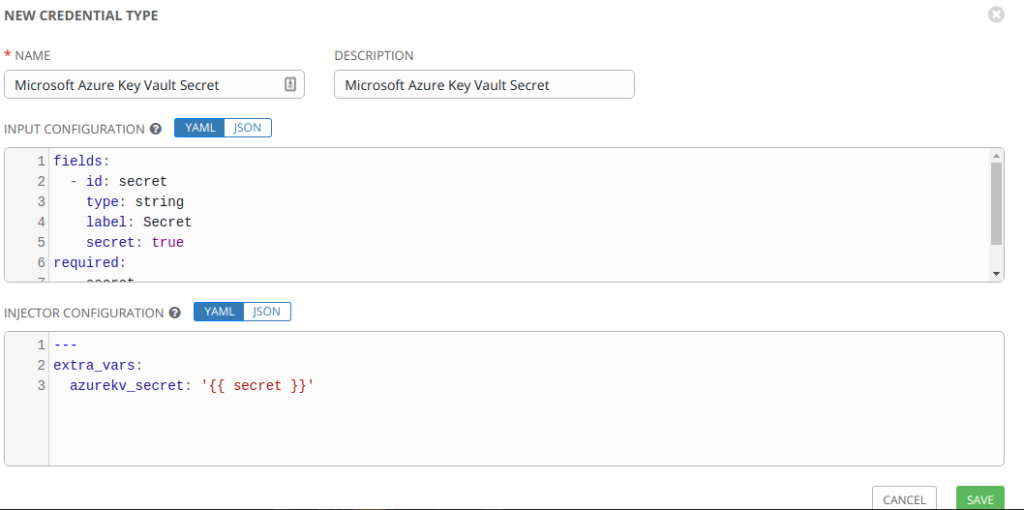Open the Input Configuration help tooltip icon

pyautogui.click(x=156, y=129)
